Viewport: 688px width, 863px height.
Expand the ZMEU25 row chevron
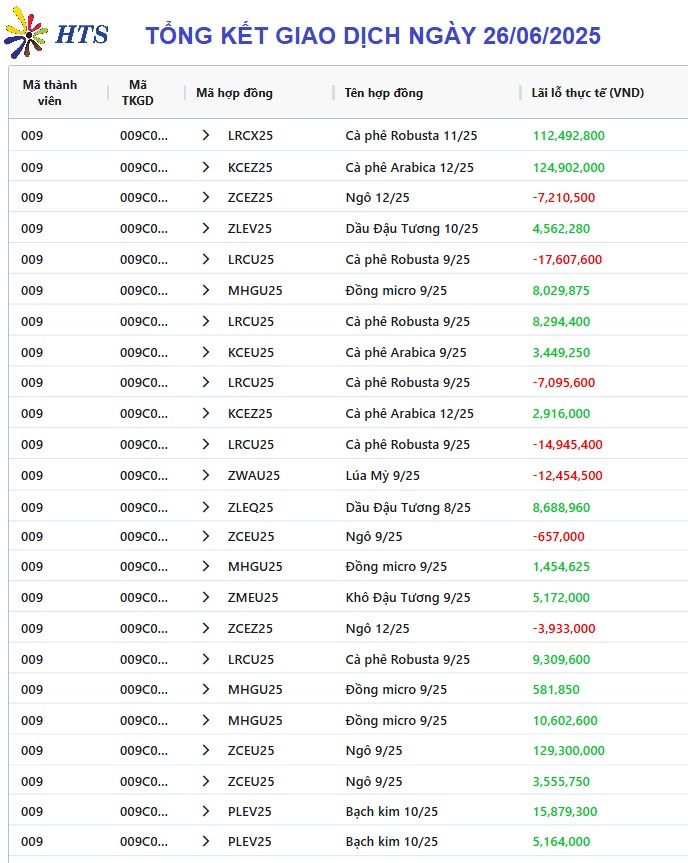point(206,597)
